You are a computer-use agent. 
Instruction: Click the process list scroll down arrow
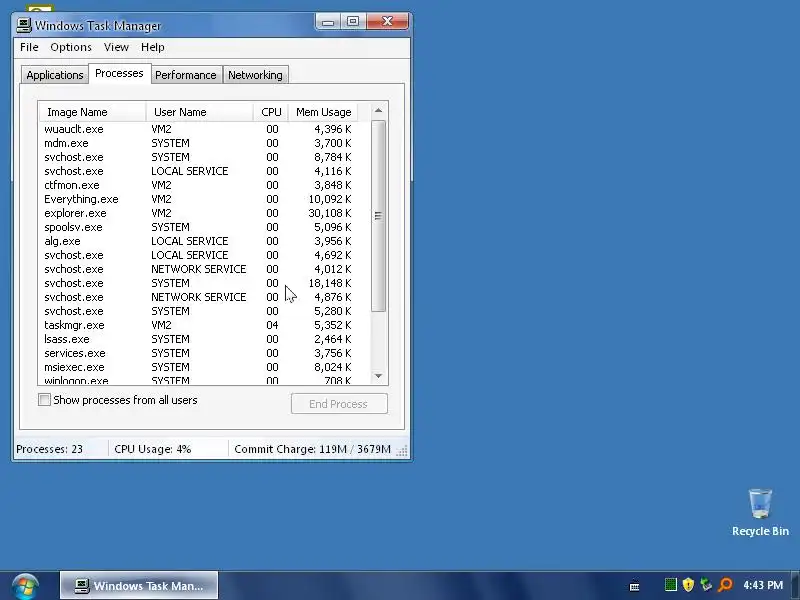point(378,376)
